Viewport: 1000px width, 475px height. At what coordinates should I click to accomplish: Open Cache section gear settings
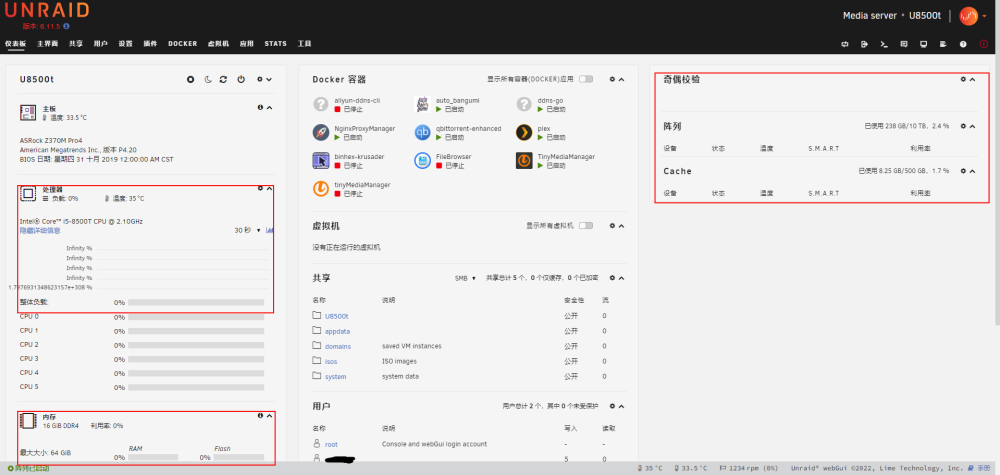pos(963,171)
